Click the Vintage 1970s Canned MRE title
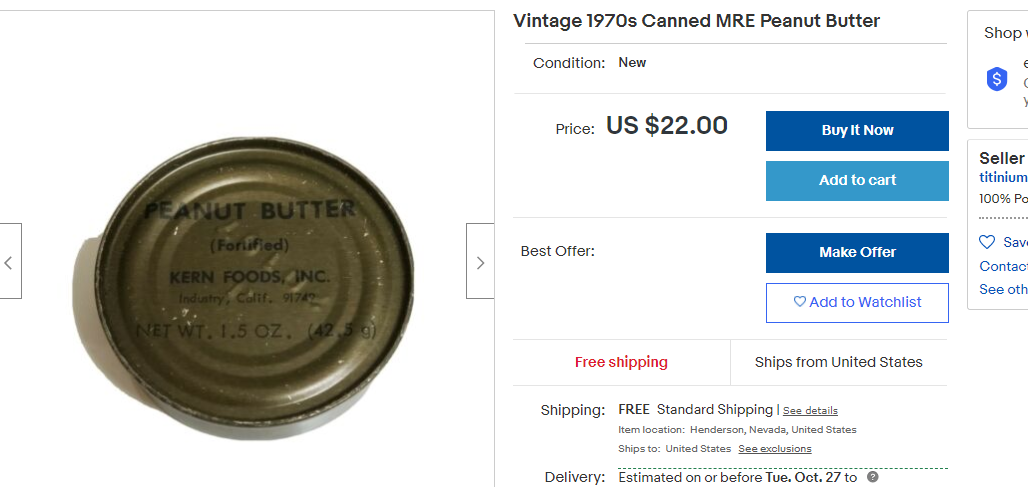Screen dimensions: 1028x487 696,21
